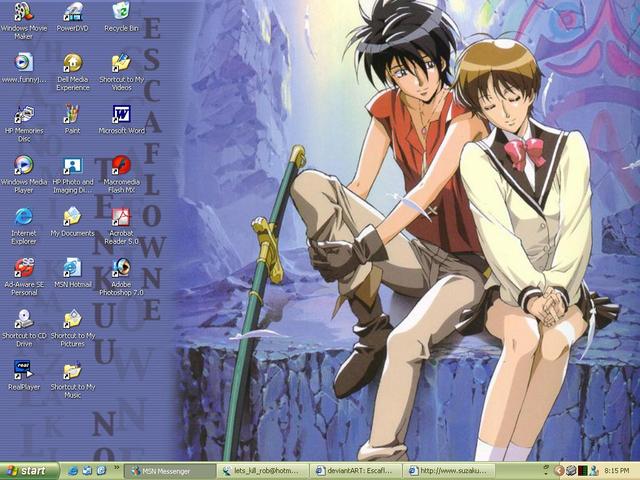Launch Internet Explorer from Quick Launch
This screenshot has height=480, width=640.
[x=73, y=471]
